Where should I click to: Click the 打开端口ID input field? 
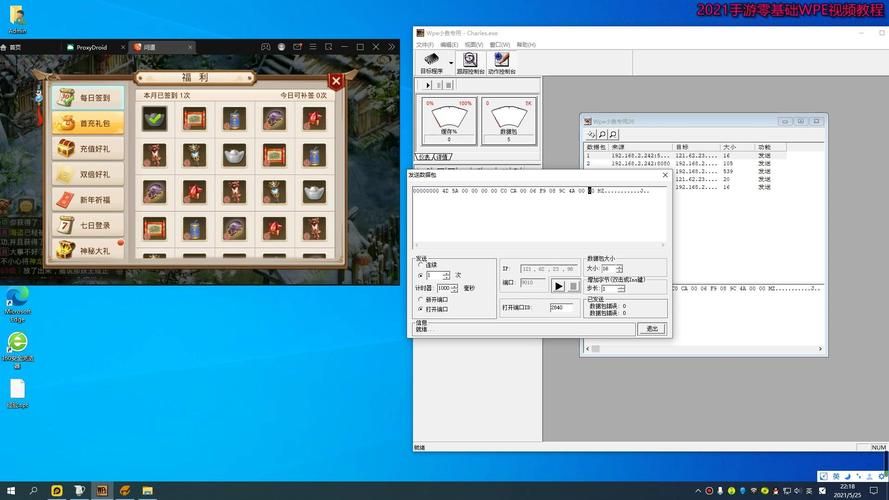point(563,308)
